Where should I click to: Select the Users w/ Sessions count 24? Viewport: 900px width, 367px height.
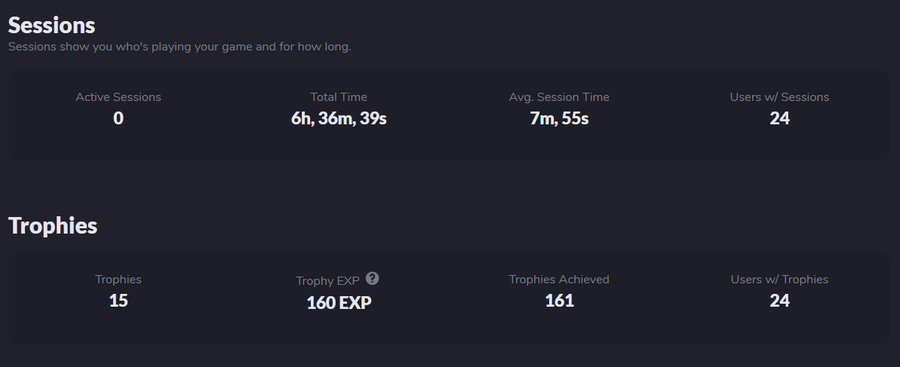pos(779,118)
